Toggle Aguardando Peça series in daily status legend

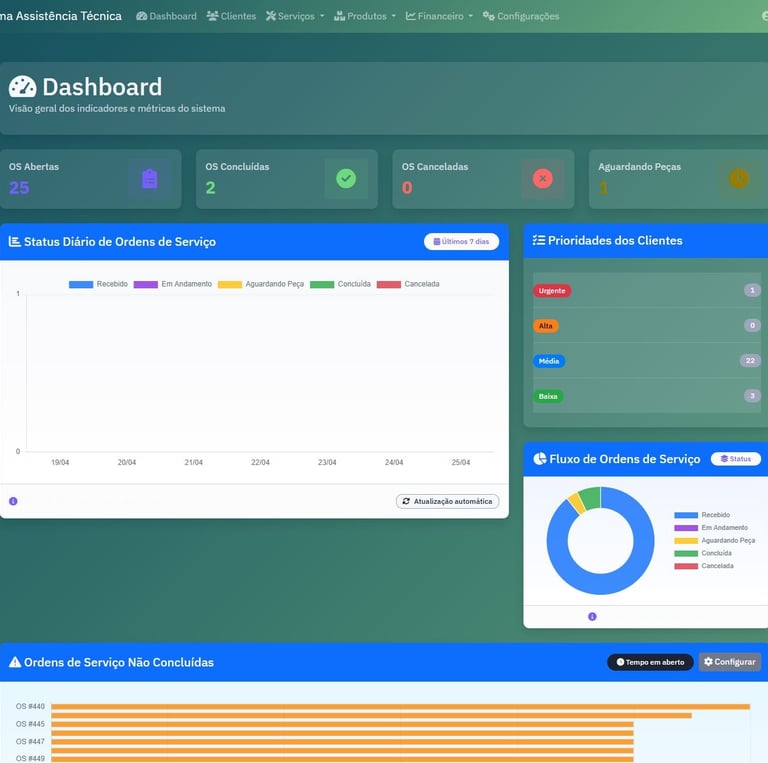click(261, 284)
